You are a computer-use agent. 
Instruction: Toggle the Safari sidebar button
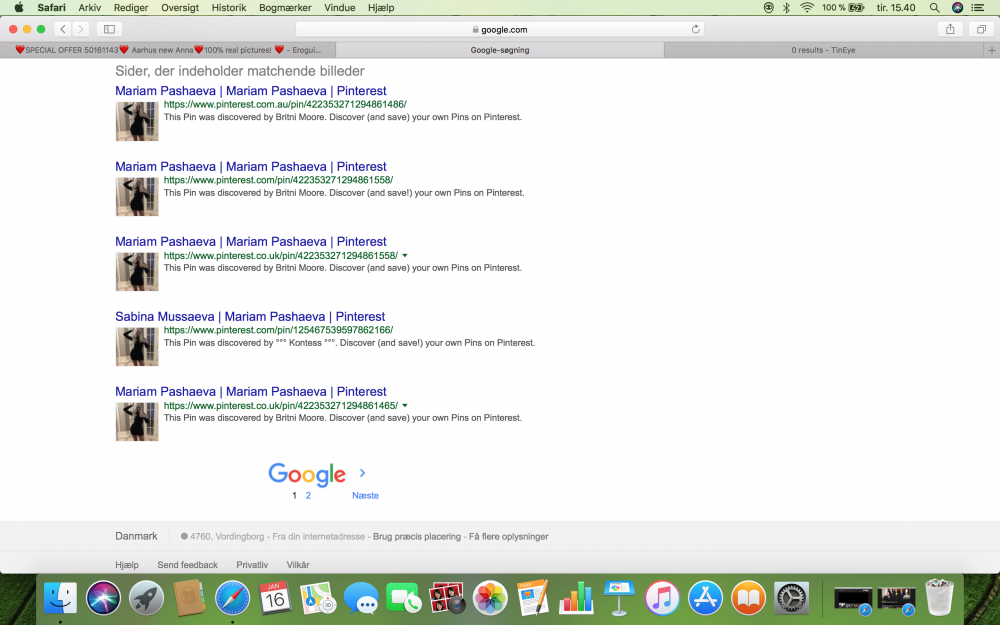coord(109,29)
